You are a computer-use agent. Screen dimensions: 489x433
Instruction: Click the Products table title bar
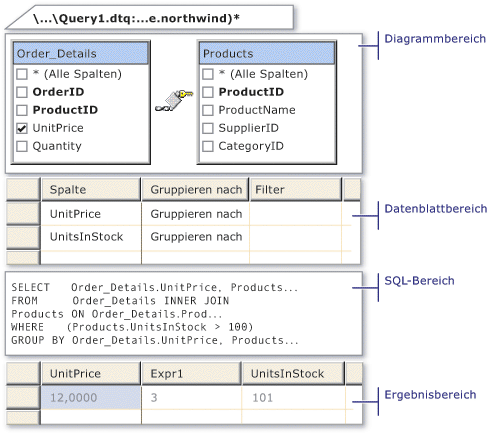tap(267, 53)
